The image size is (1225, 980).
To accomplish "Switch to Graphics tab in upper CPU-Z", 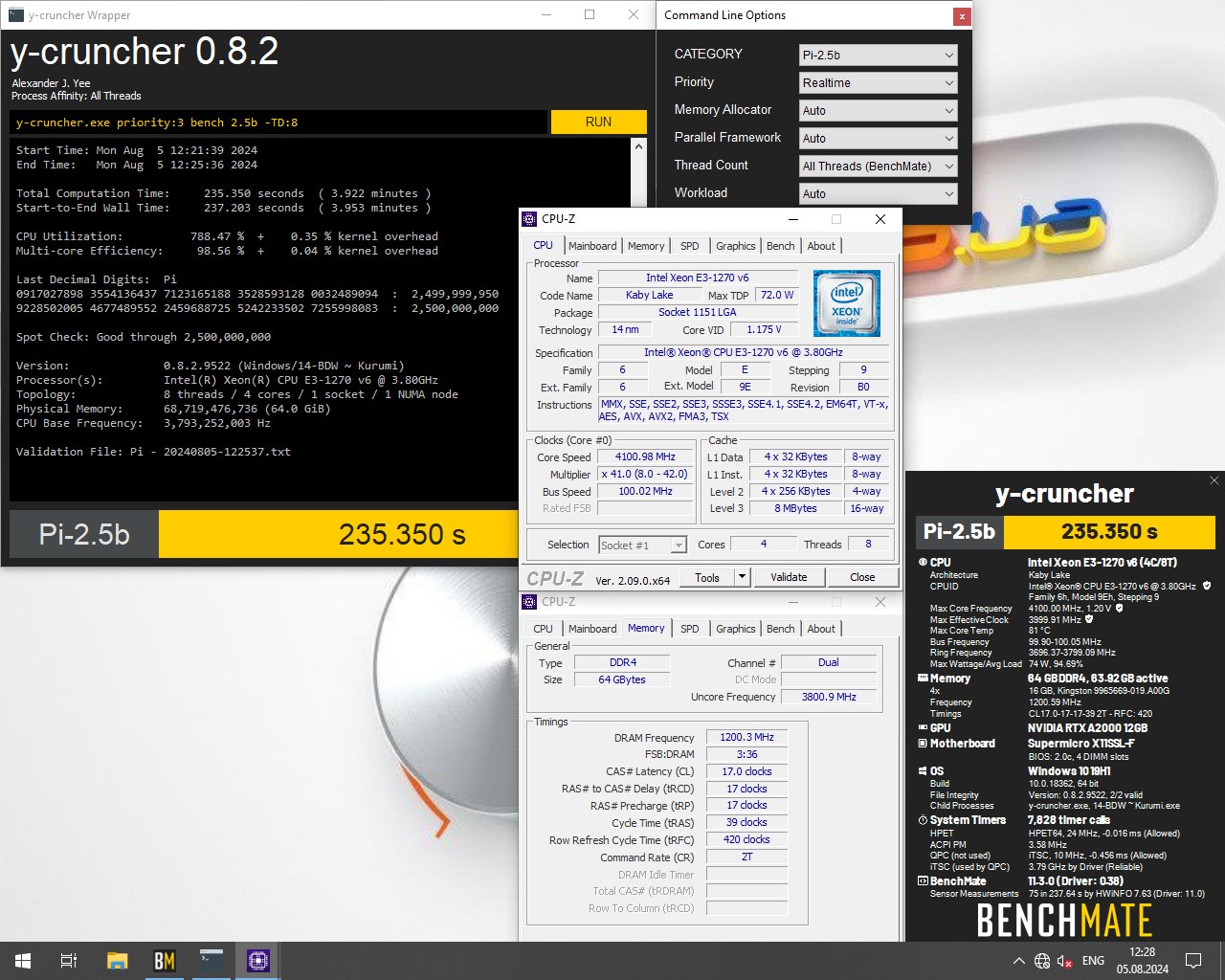I will [x=736, y=246].
